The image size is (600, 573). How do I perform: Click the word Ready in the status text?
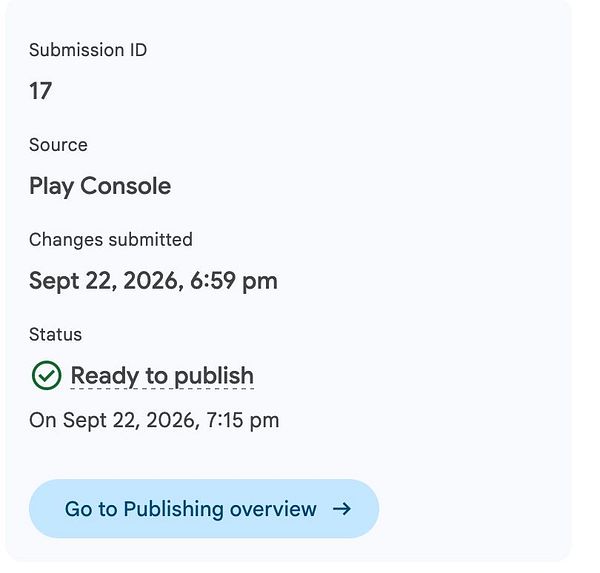pos(104,376)
